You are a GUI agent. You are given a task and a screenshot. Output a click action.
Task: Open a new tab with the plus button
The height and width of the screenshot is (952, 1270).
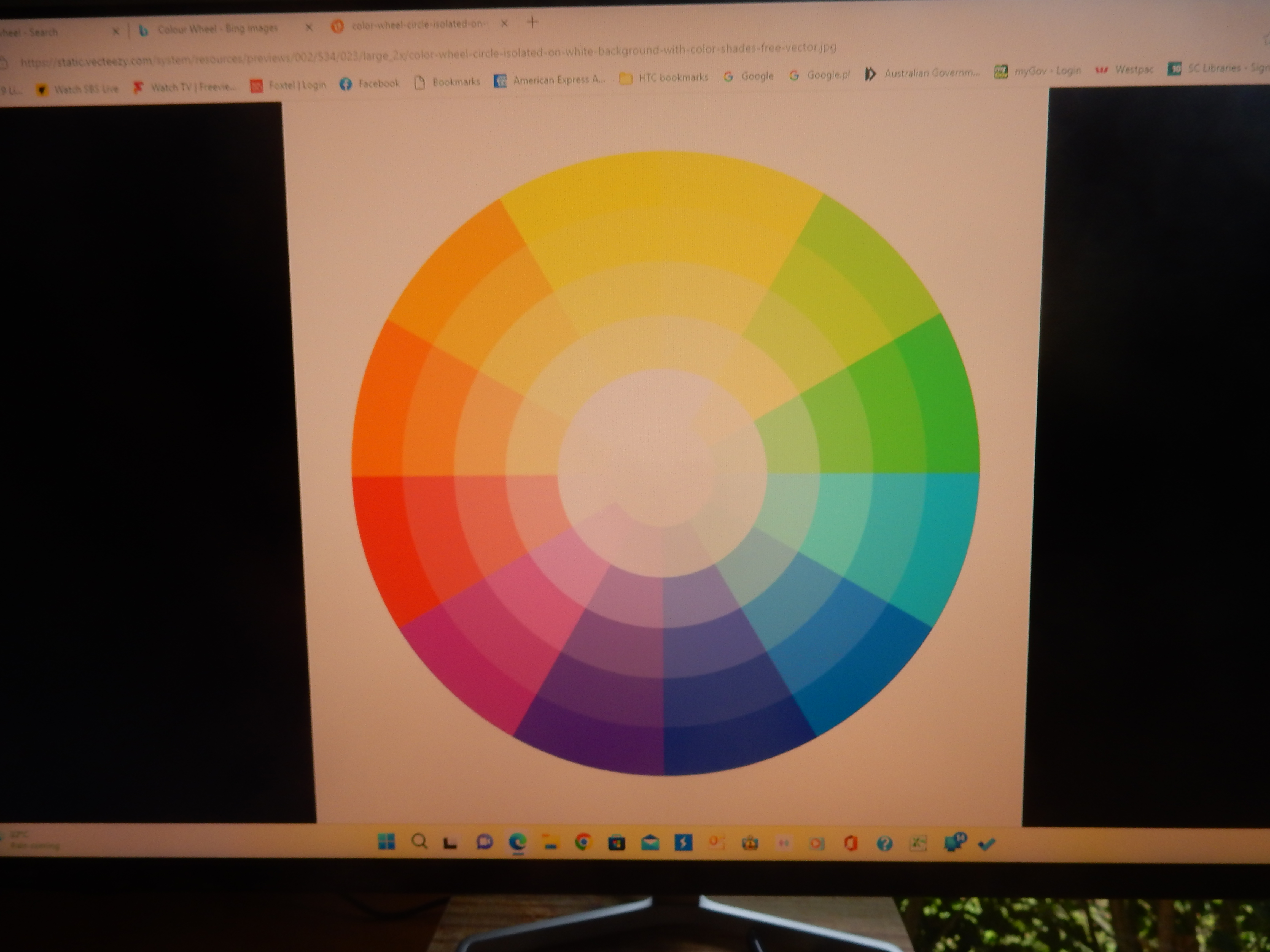532,22
